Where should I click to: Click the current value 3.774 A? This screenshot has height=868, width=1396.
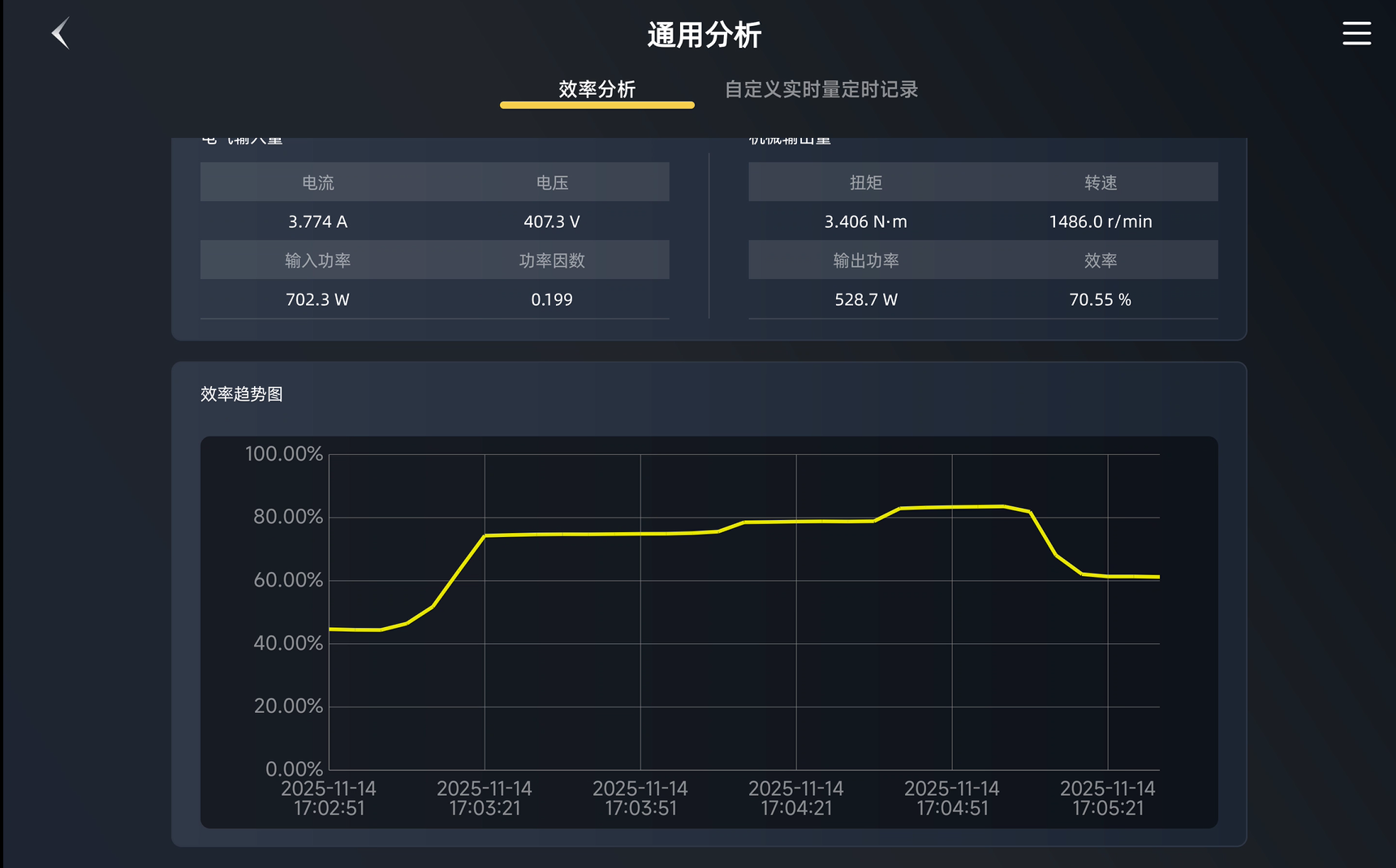coord(318,221)
